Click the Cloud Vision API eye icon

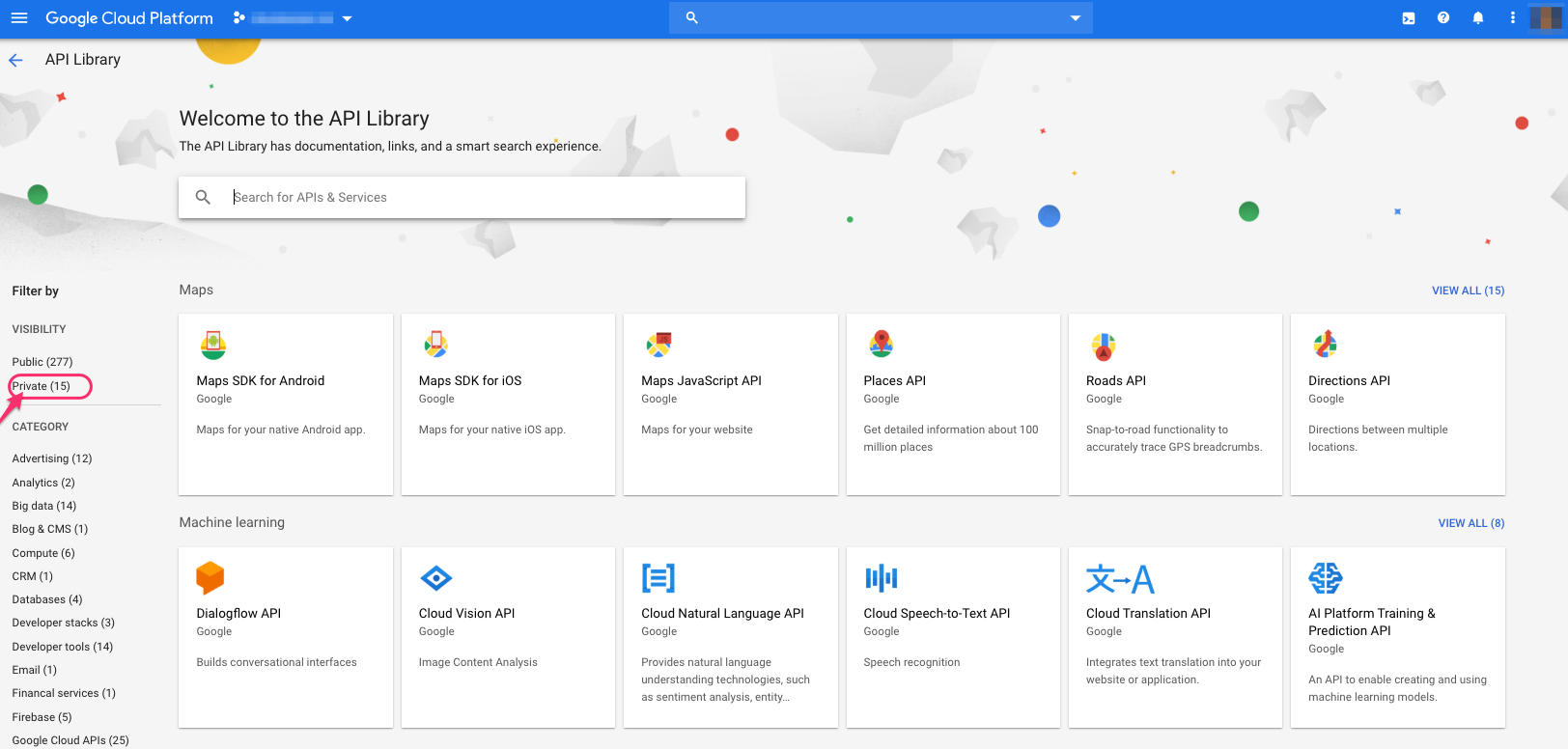(436, 578)
